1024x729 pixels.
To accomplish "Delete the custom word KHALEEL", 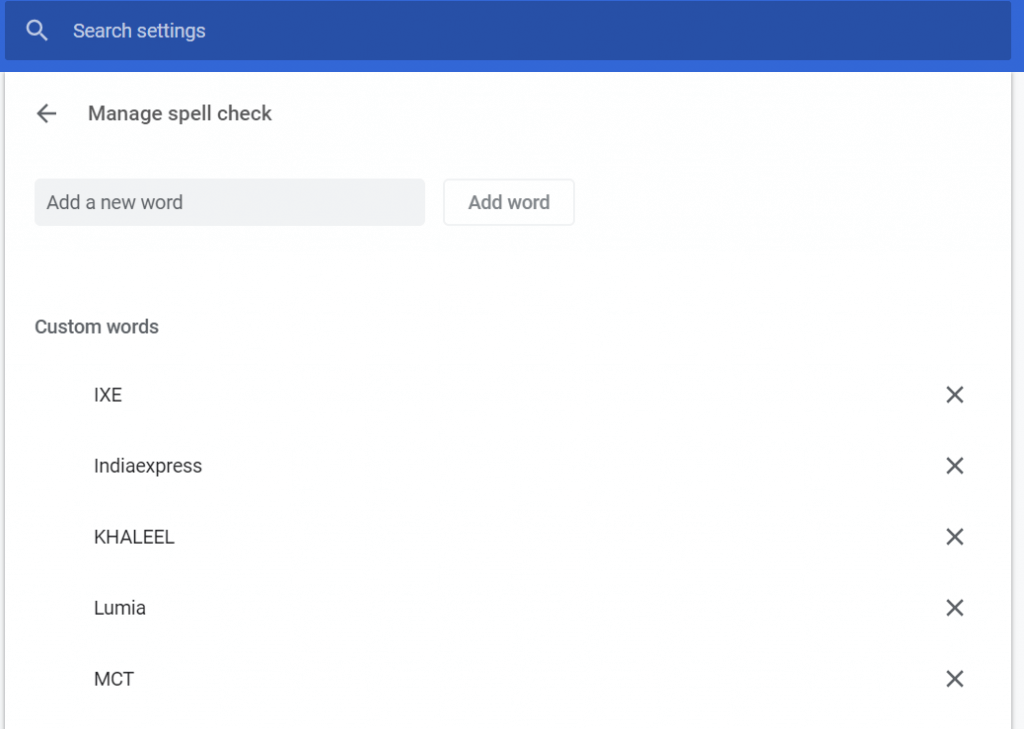I will click(x=955, y=537).
